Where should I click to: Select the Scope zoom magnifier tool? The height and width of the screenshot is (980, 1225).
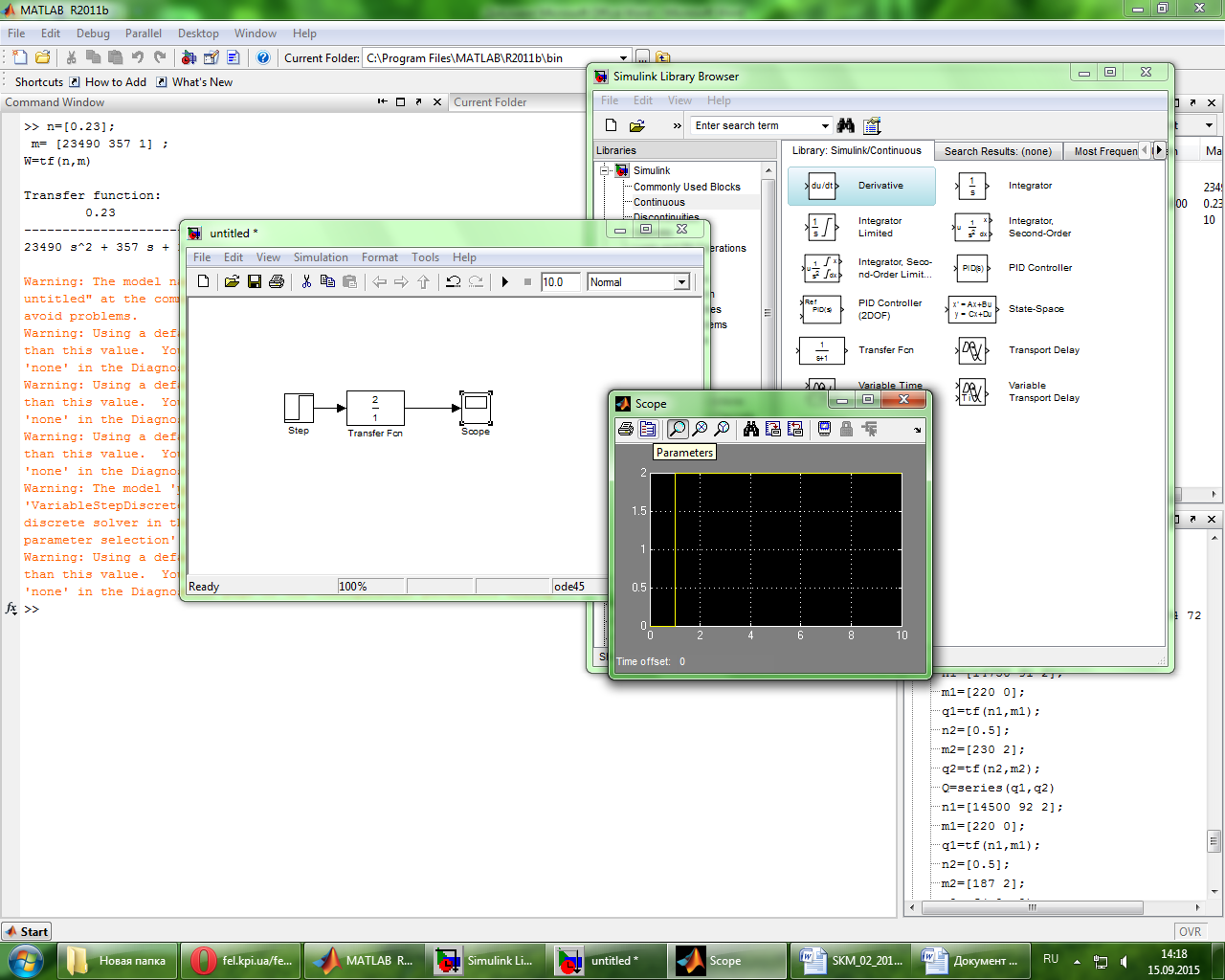(x=678, y=429)
